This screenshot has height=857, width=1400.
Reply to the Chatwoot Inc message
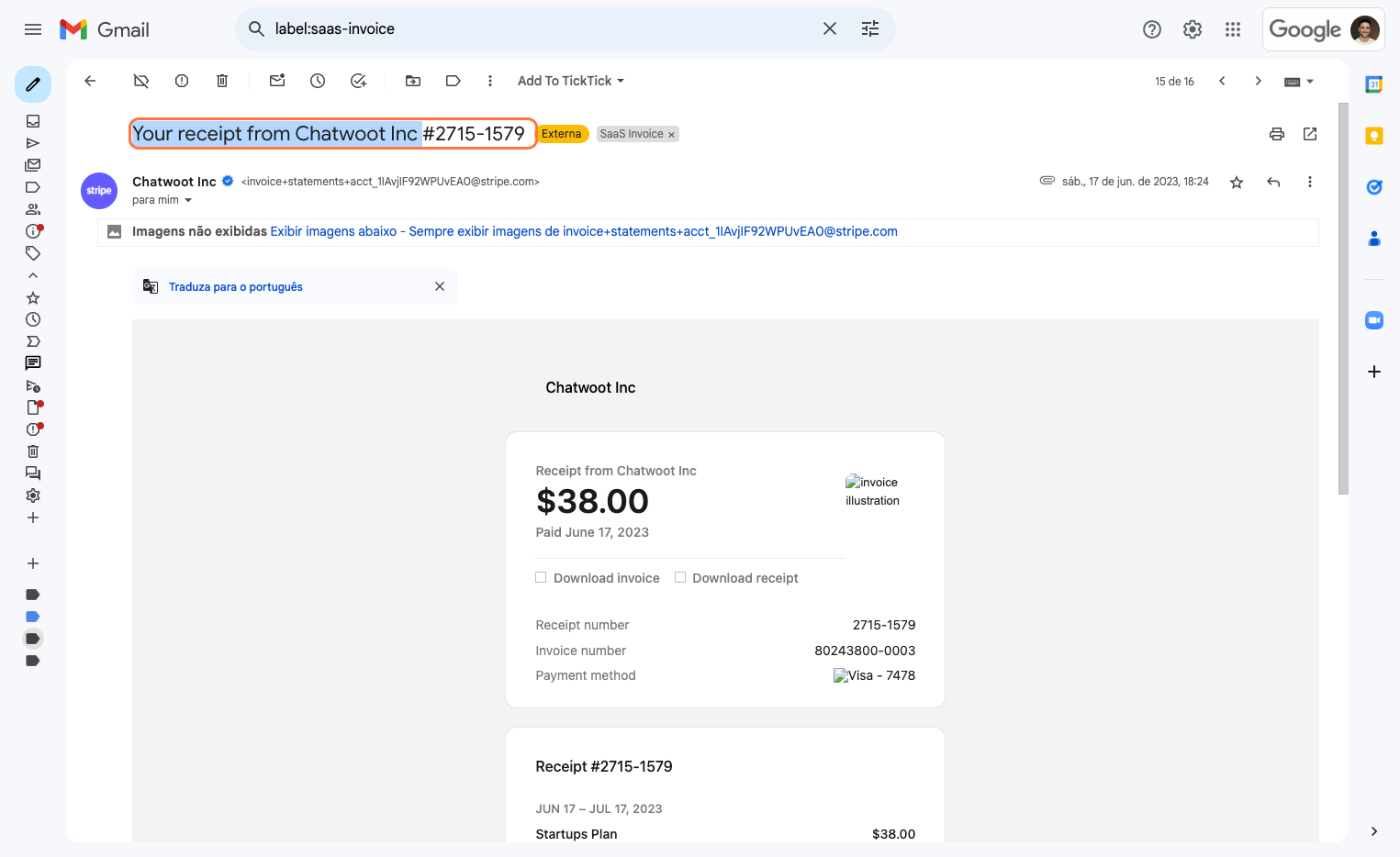[x=1273, y=182]
